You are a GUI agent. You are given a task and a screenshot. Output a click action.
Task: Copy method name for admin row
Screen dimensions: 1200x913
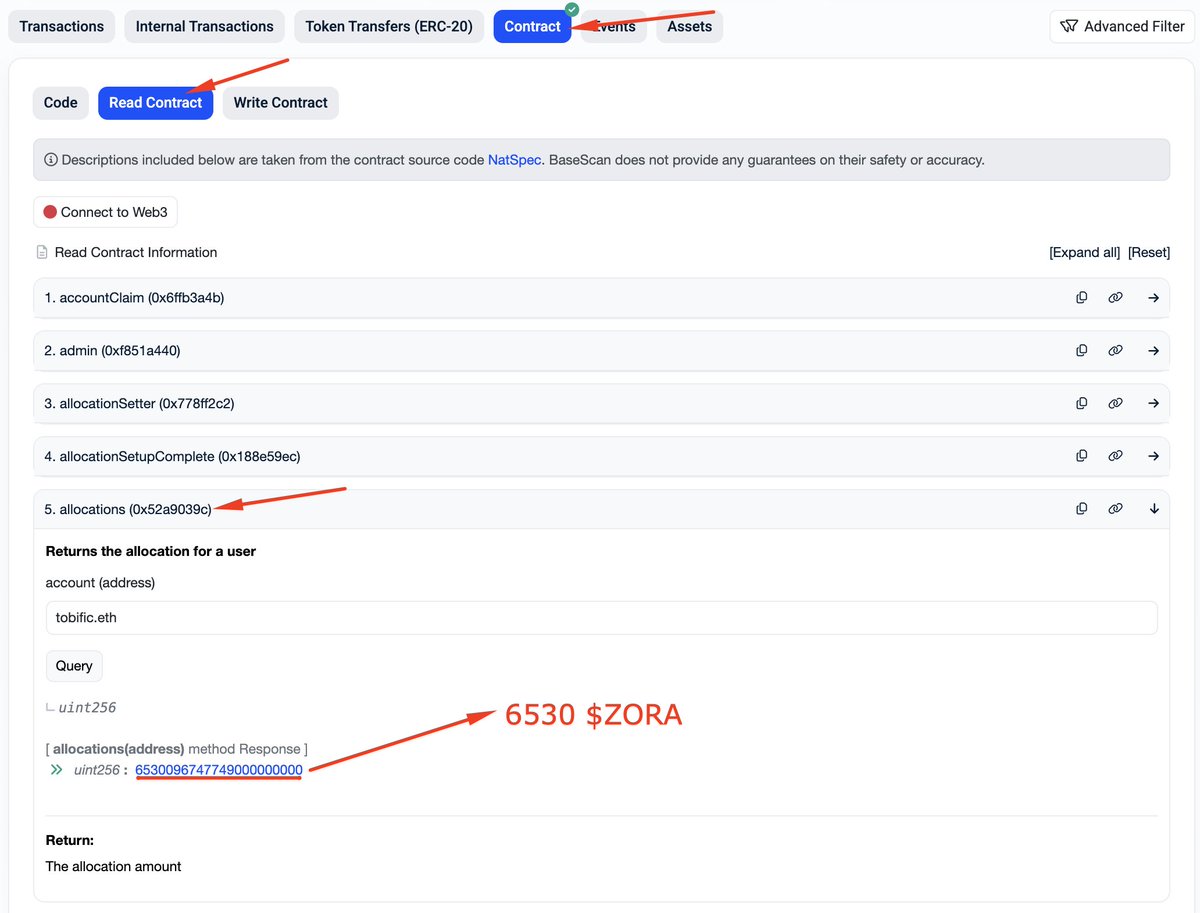1081,351
